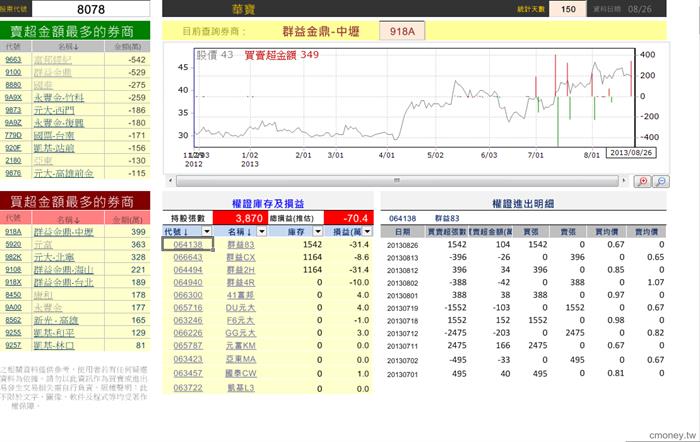Open 群益金鼎-中壢 in buy list
700x442 pixels.
(64, 232)
